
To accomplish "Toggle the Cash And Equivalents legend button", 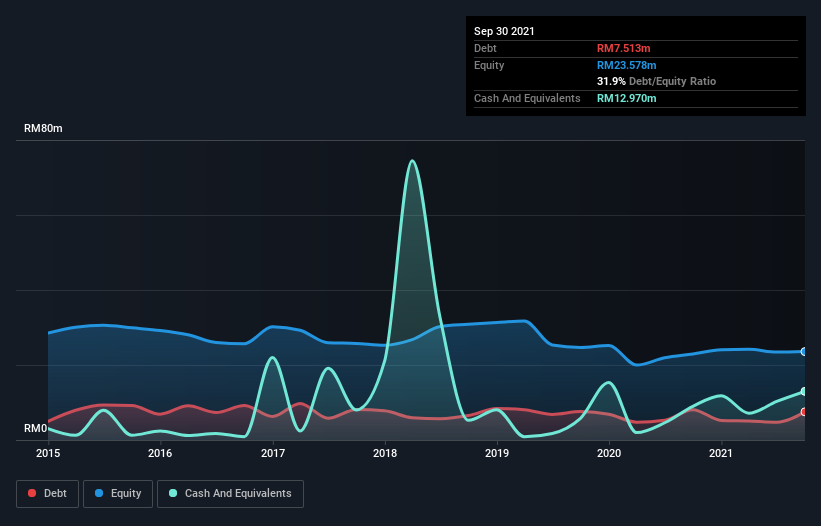I will click(x=230, y=494).
